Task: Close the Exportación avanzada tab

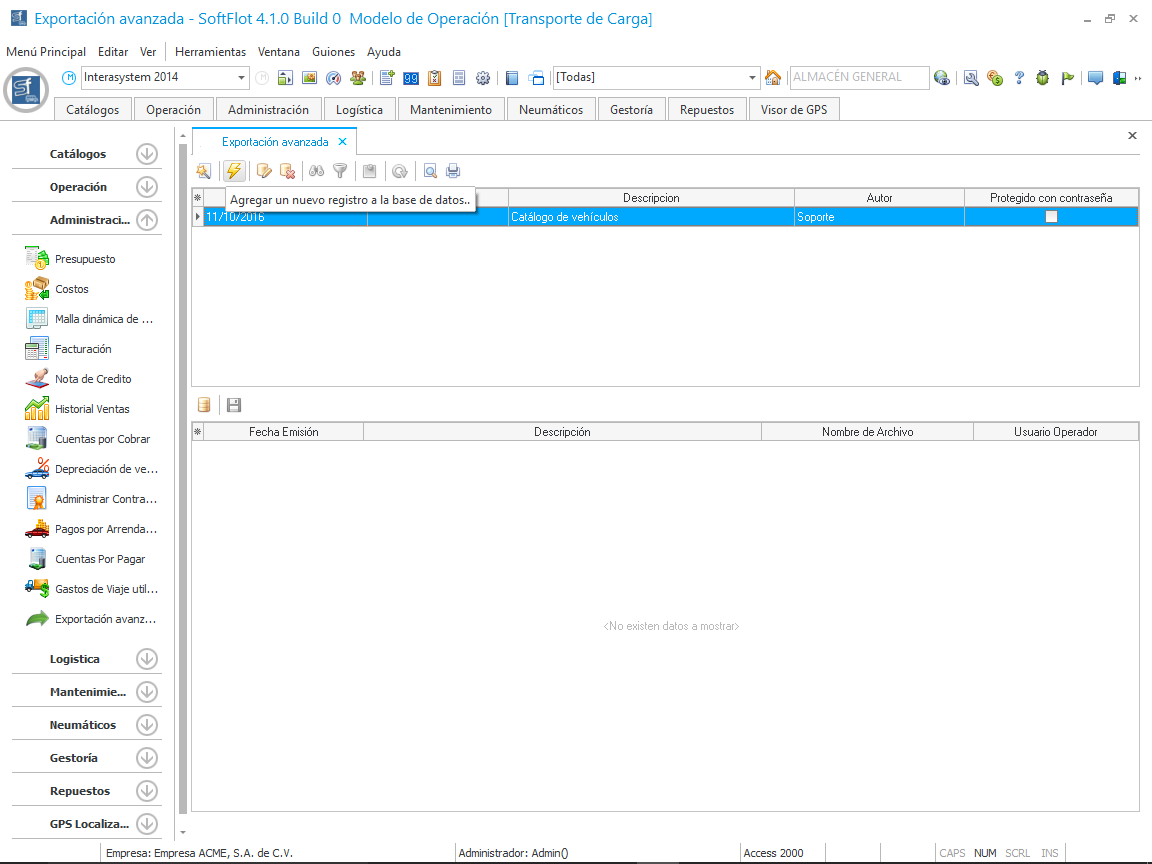Action: click(342, 142)
